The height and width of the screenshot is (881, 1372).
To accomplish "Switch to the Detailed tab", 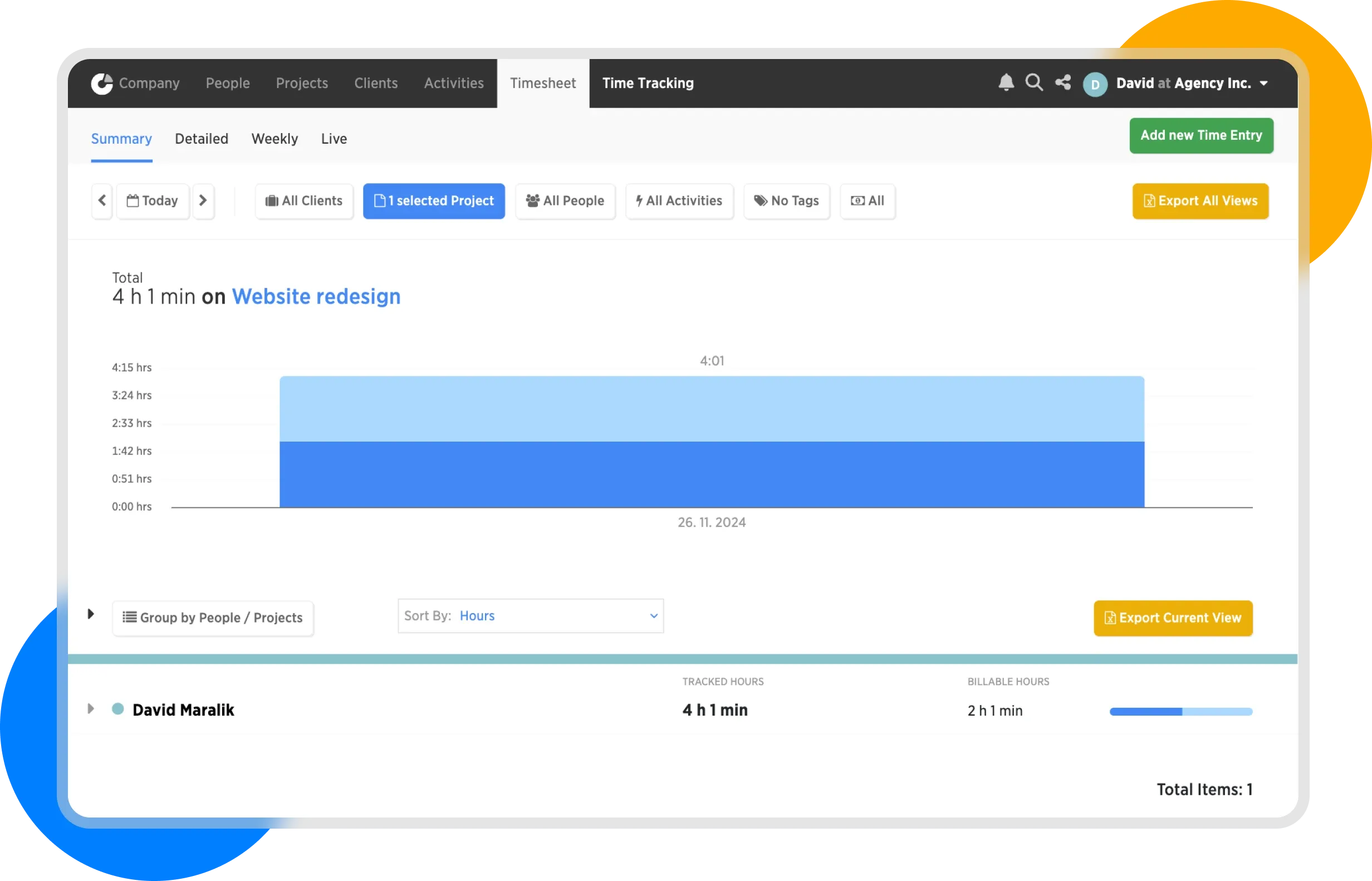I will click(x=202, y=139).
